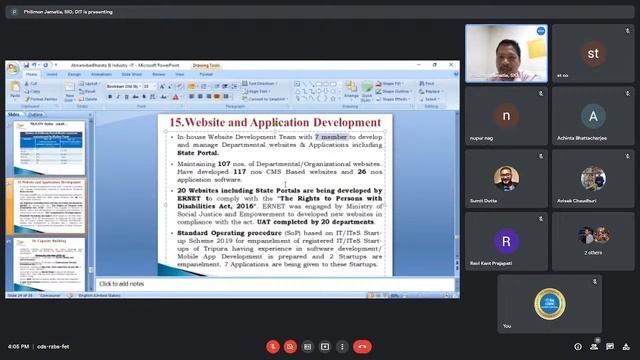
Task: Click Grow Font icon
Action: [162, 87]
